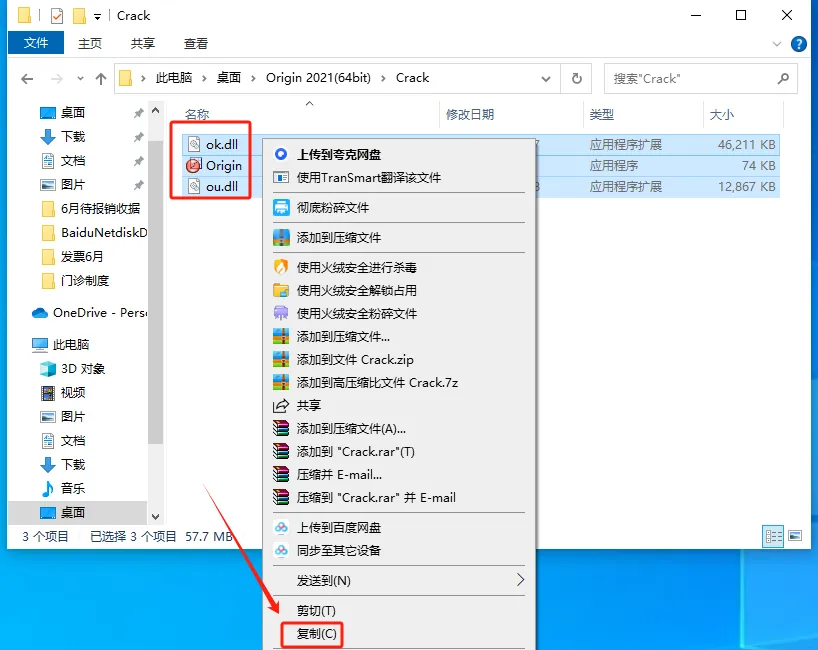Viewport: 818px width, 650px height.
Task: Click the OneDrive cloud icon
Action: coord(40,312)
